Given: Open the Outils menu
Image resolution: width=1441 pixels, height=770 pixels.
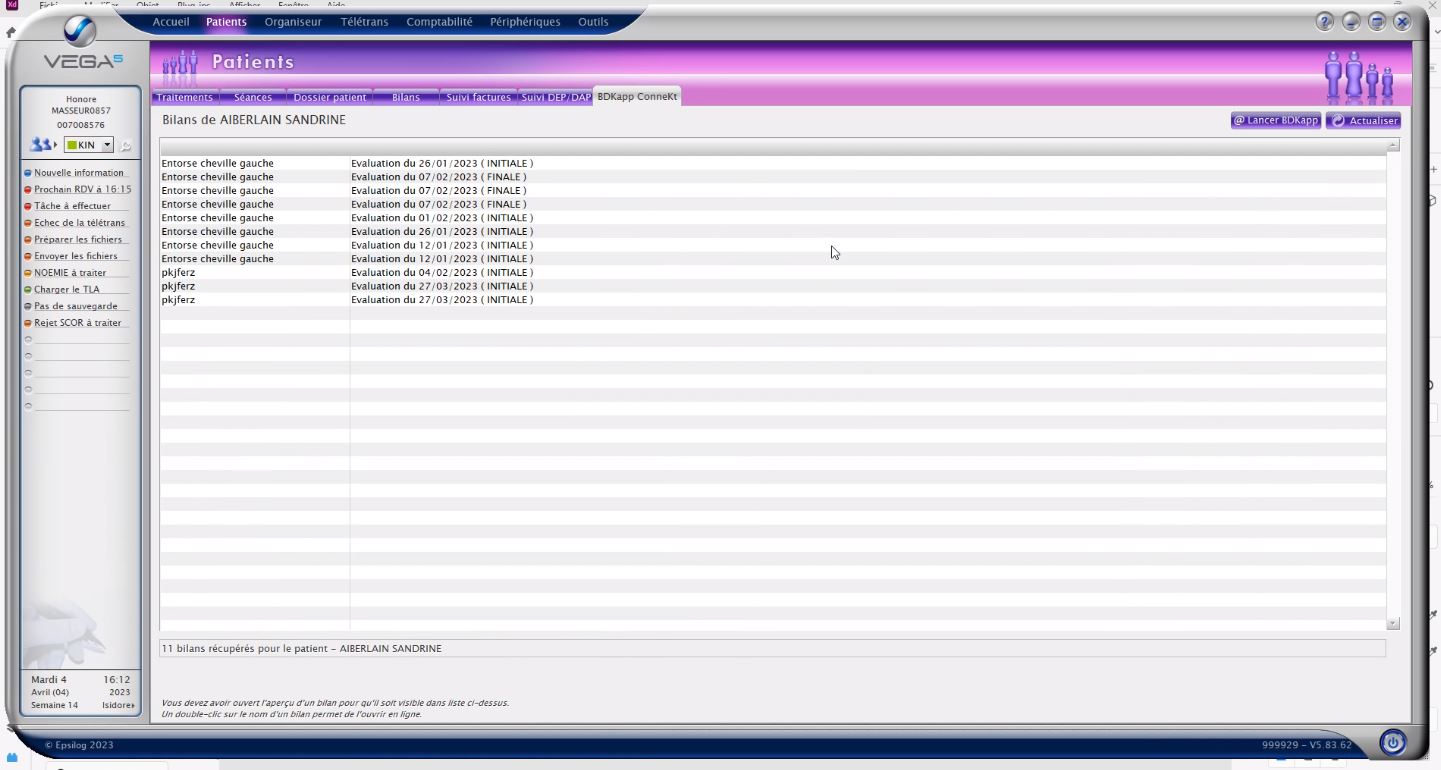Looking at the screenshot, I should (593, 22).
